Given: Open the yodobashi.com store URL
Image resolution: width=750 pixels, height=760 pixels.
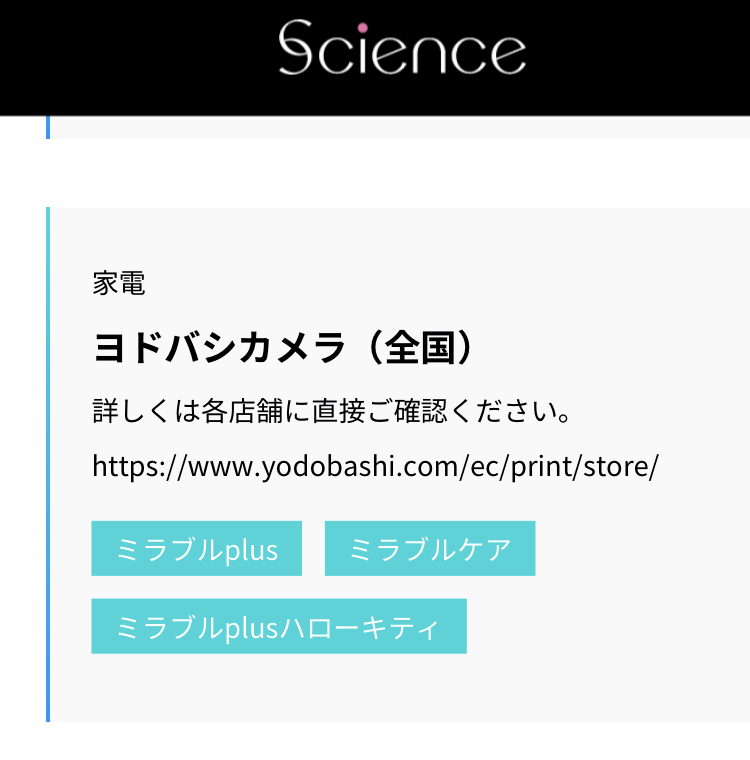Looking at the screenshot, I should [x=375, y=467].
